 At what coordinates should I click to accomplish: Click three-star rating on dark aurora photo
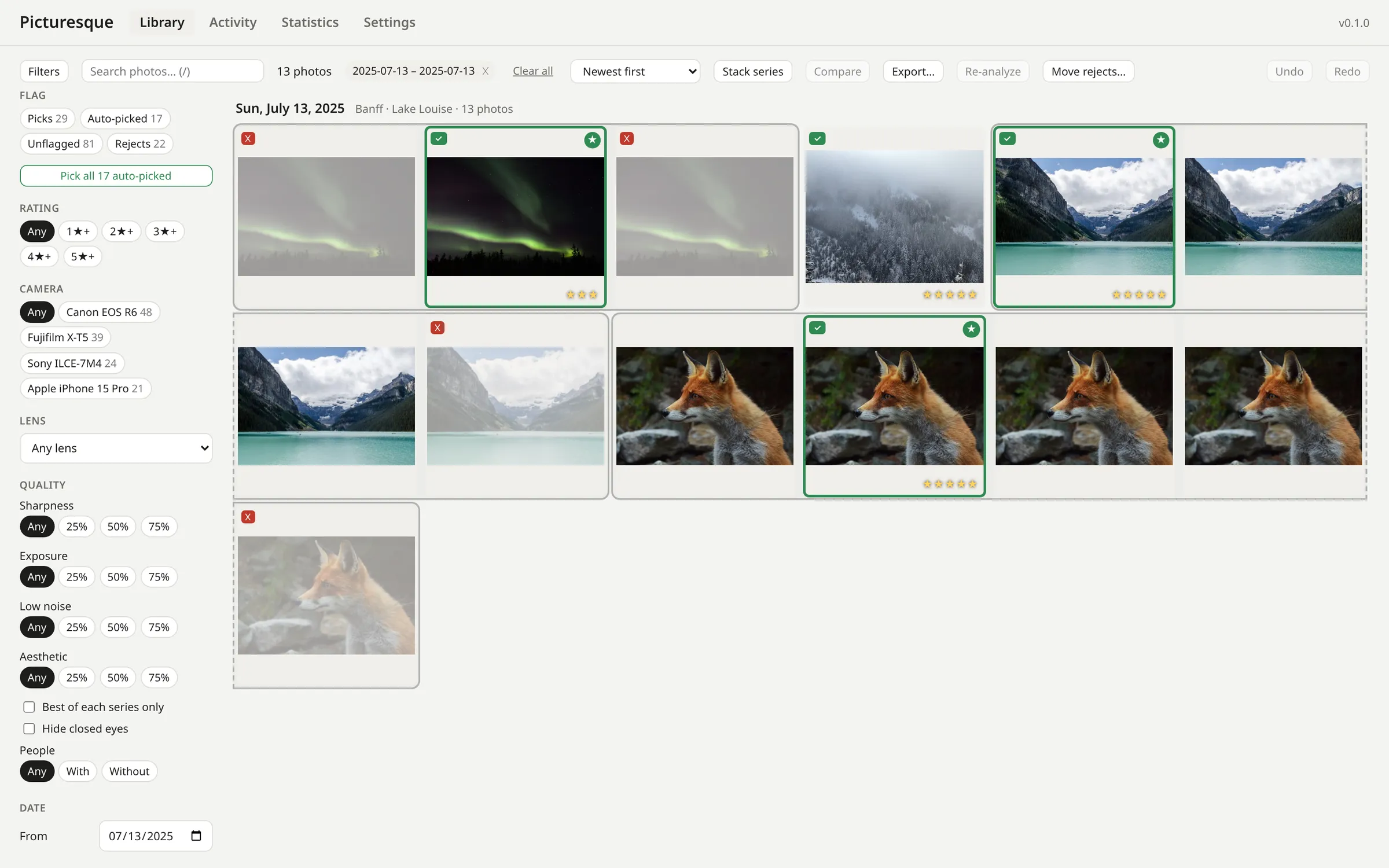[582, 295]
